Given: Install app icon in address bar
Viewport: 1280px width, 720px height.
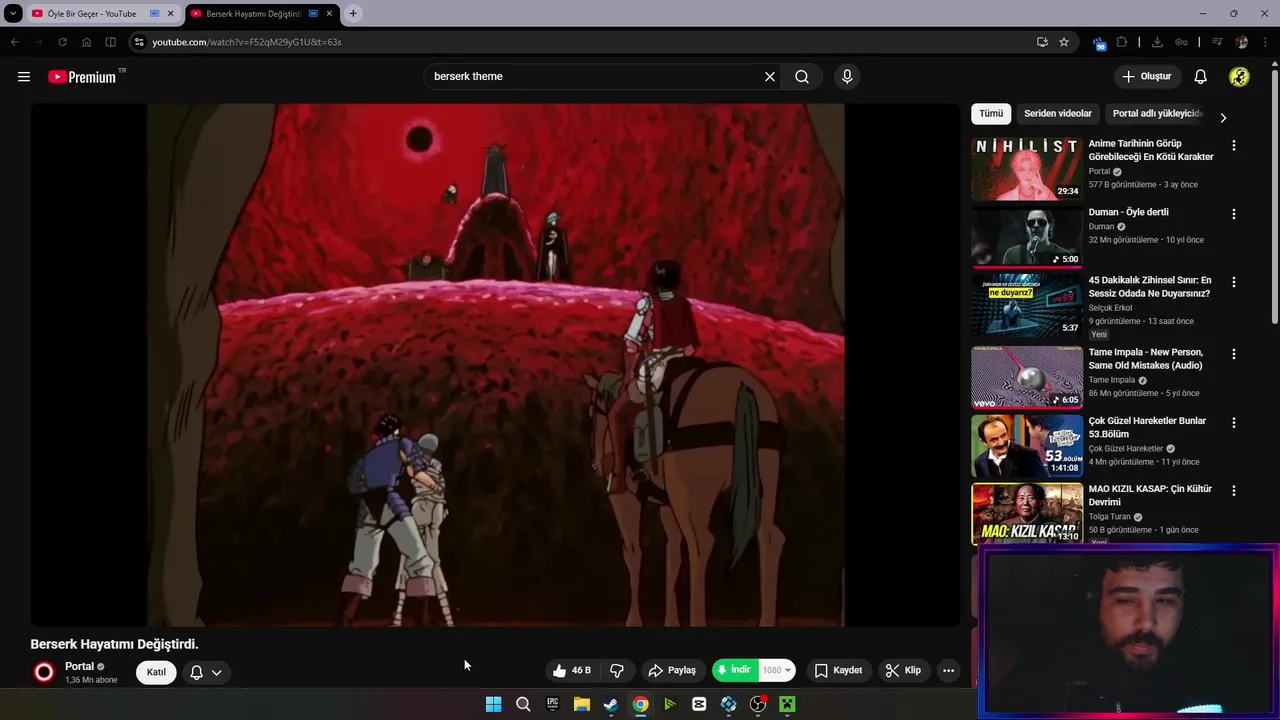Looking at the screenshot, I should (x=1042, y=42).
